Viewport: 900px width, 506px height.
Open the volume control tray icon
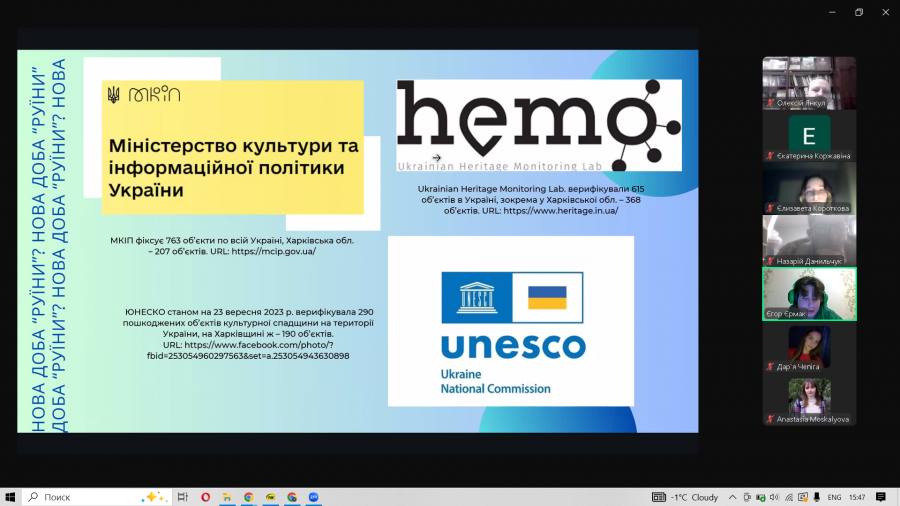[774, 497]
